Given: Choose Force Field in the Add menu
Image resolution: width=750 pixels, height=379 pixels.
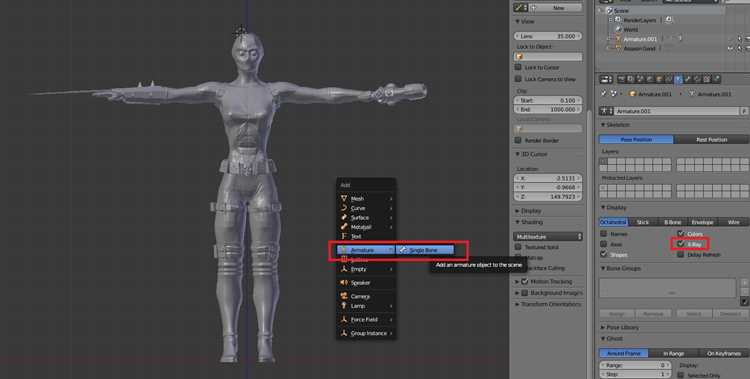Looking at the screenshot, I should click(x=366, y=319).
